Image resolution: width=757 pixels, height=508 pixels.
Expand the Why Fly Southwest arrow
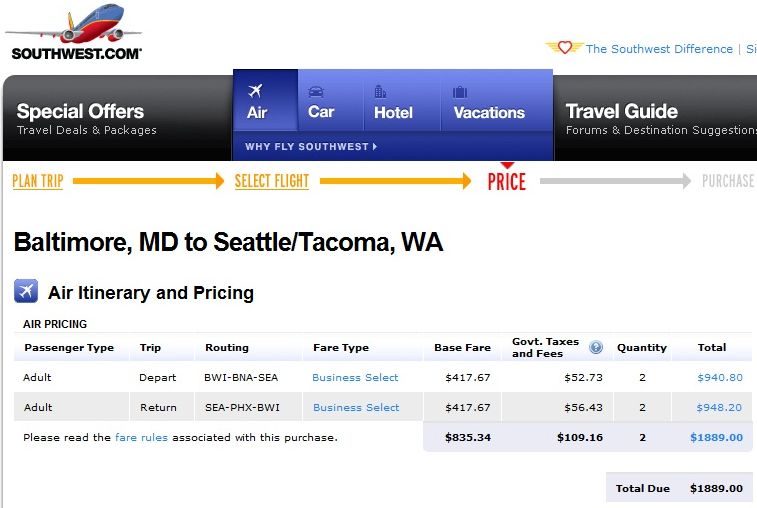(x=375, y=146)
